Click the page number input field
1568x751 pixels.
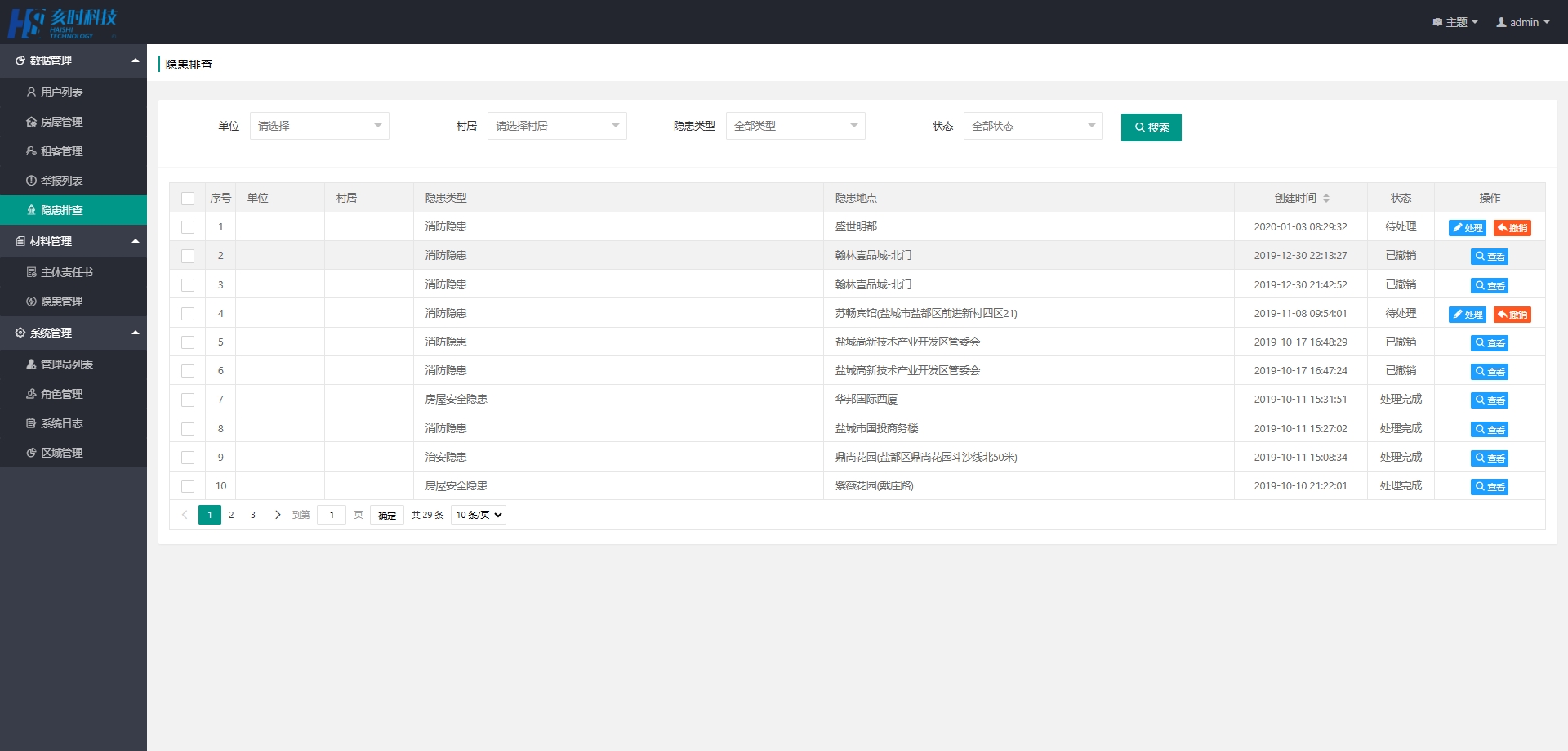332,515
